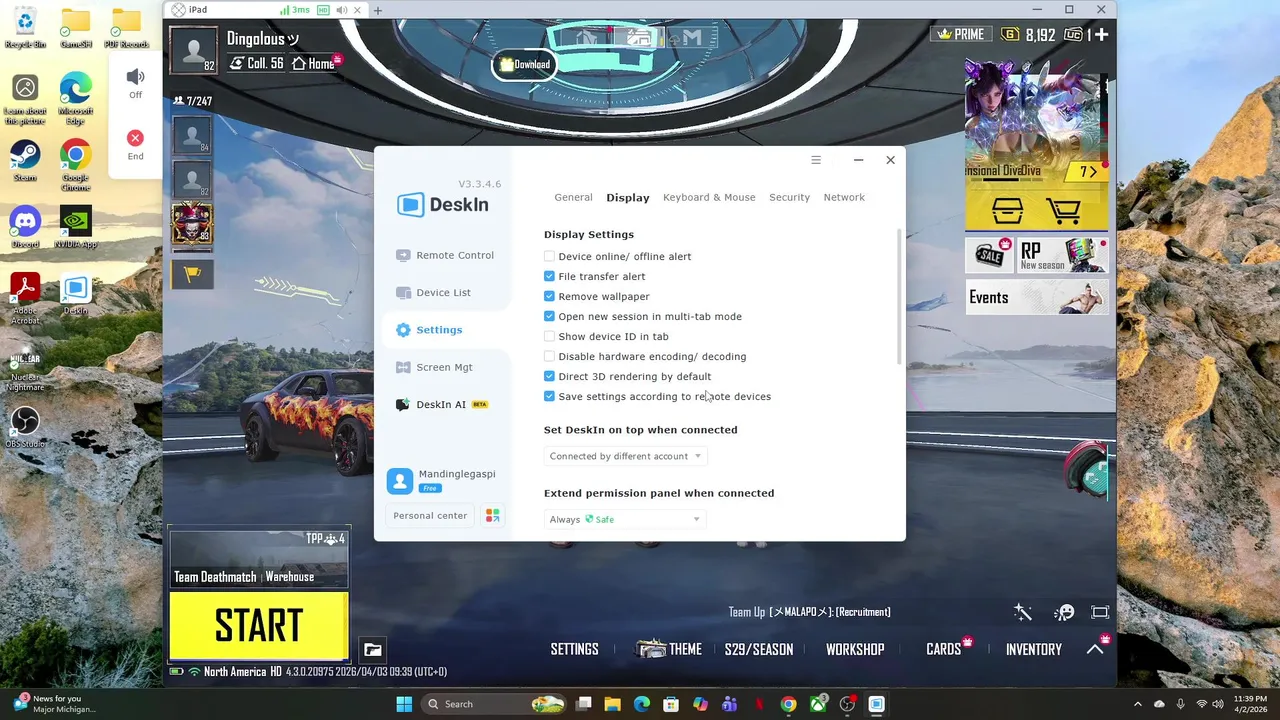Open Discord desktop shortcut

[25, 227]
